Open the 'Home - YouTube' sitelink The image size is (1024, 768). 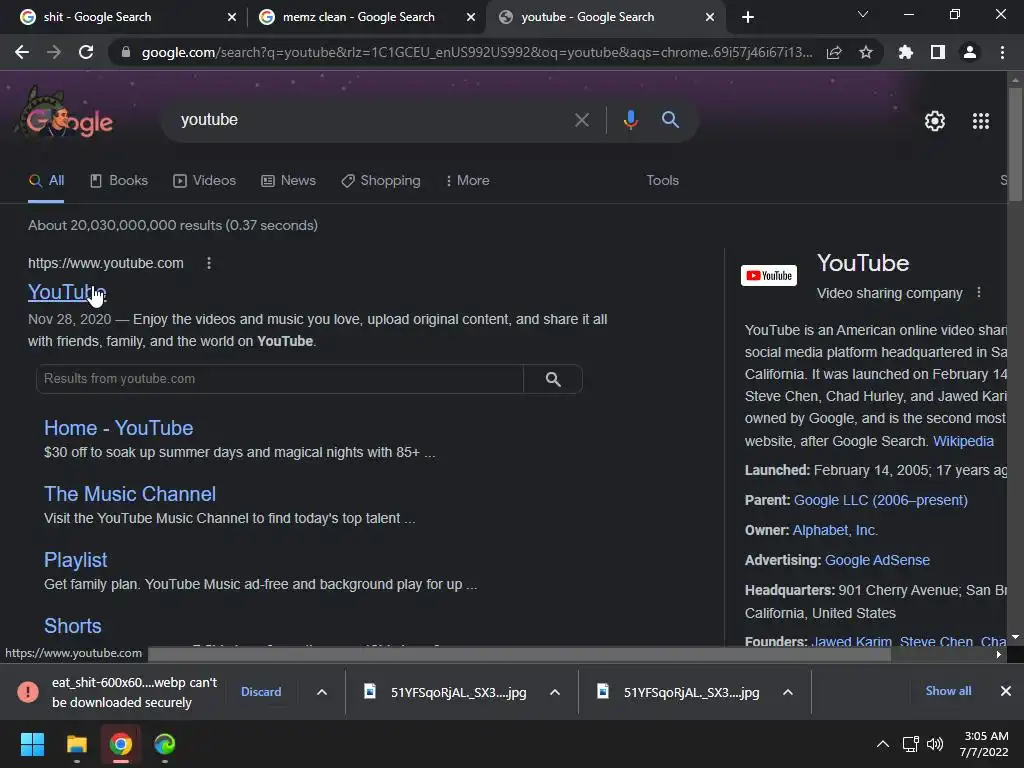118,428
